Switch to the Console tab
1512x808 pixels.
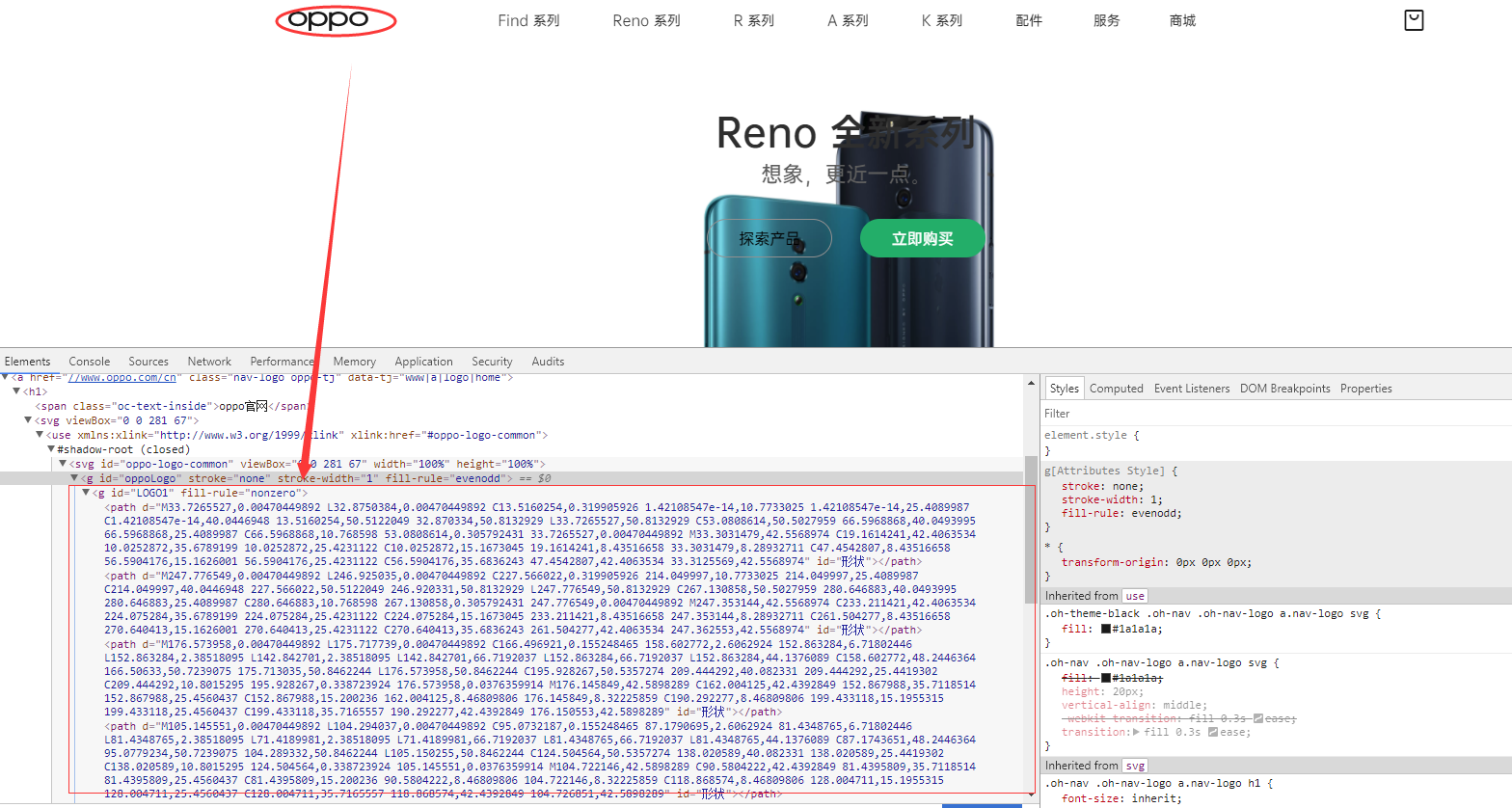(x=90, y=362)
